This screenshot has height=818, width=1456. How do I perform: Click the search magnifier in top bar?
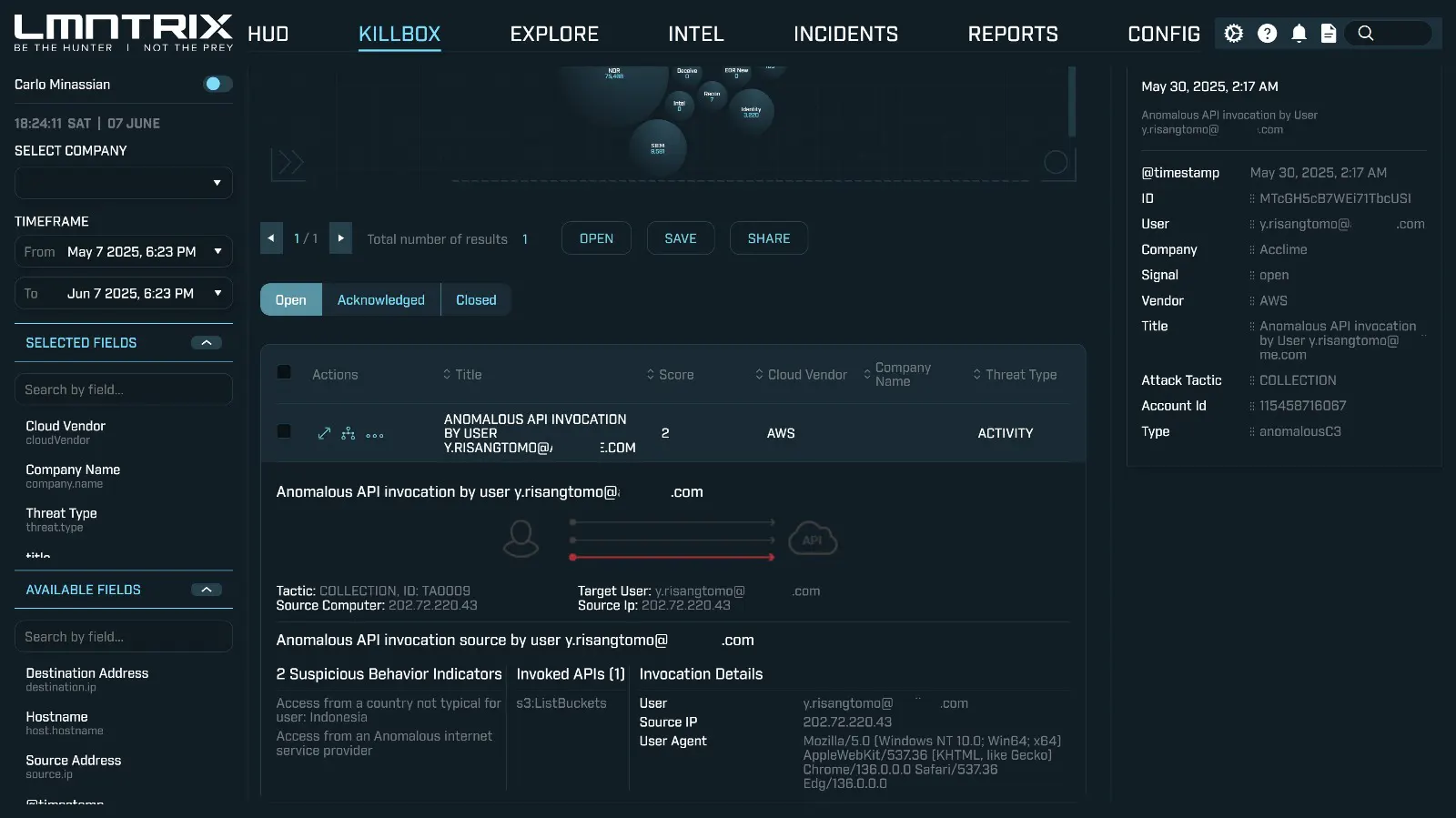tap(1366, 34)
